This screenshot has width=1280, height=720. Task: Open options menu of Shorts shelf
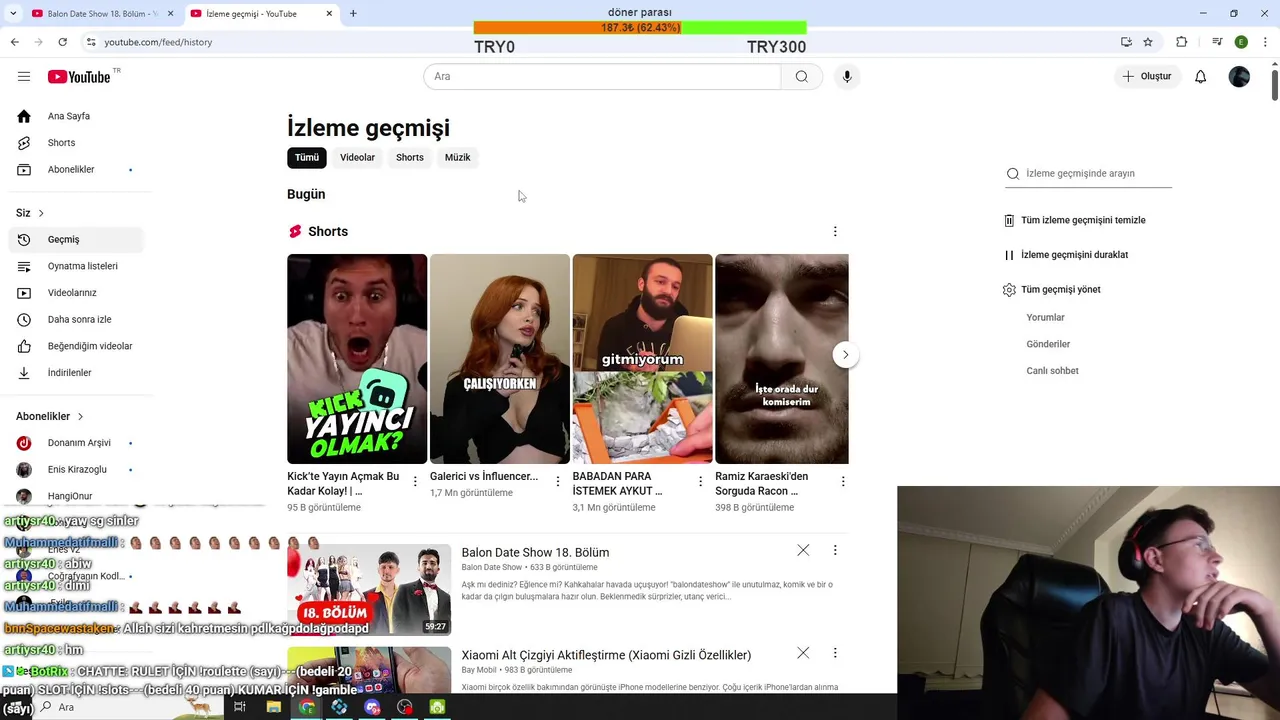835,232
